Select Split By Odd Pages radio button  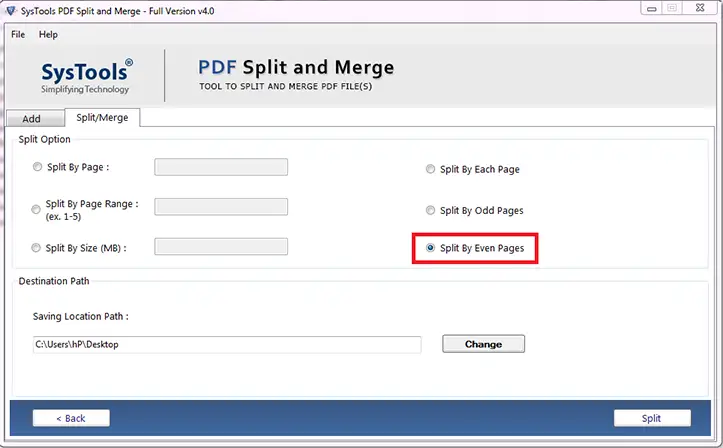[x=430, y=210]
